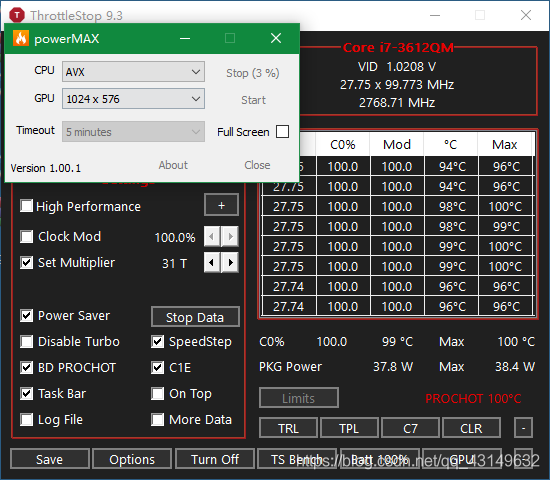Click the minus button next to CLR
Viewport: 550px width, 480px height.
tap(523, 428)
